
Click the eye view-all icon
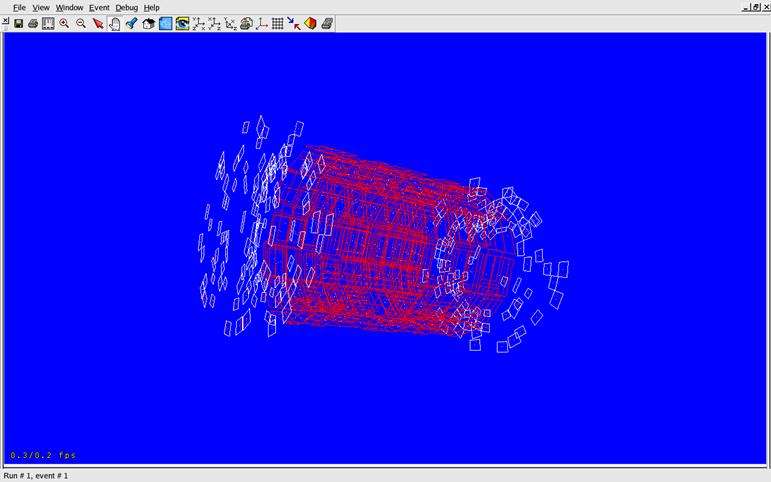(x=182, y=23)
